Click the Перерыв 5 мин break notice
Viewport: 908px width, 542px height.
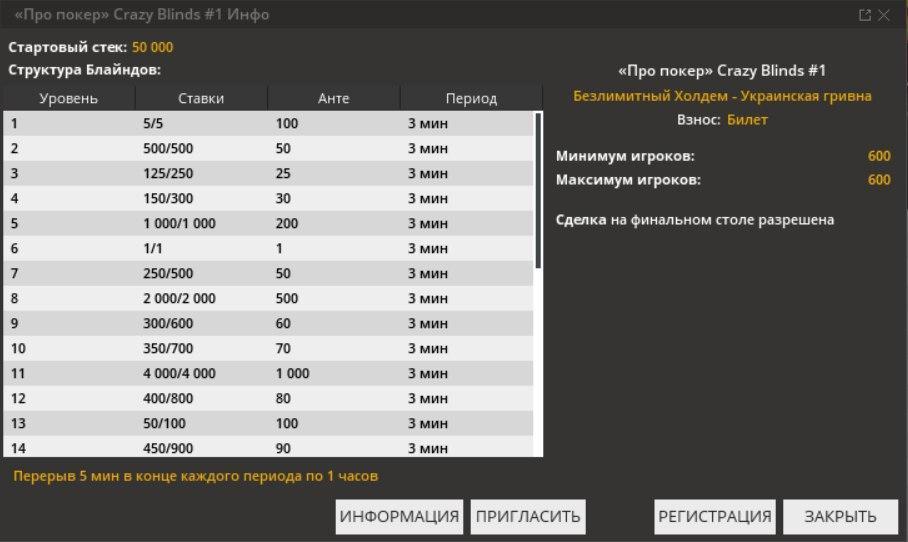click(x=196, y=476)
